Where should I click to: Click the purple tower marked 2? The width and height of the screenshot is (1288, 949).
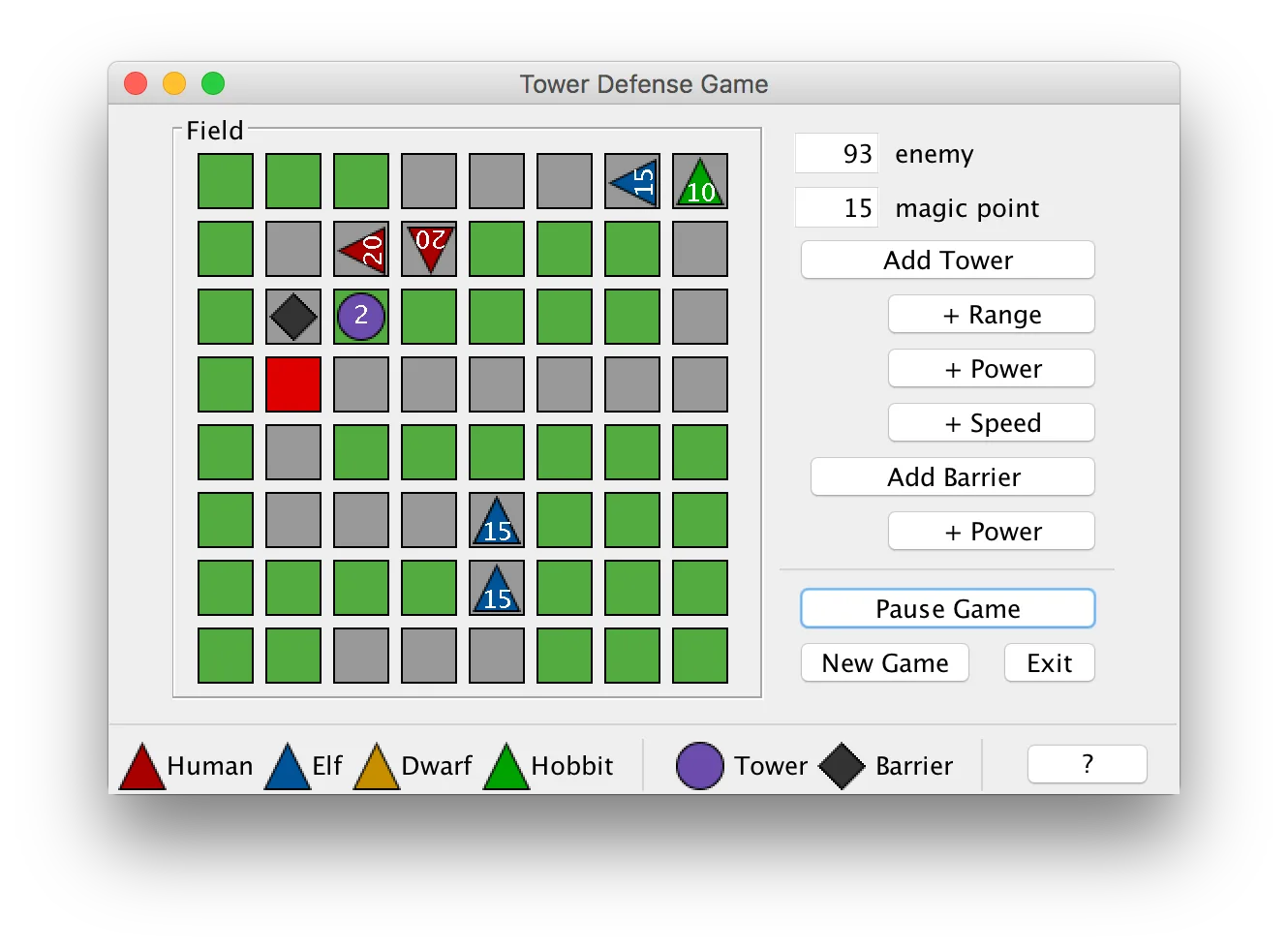pos(361,316)
